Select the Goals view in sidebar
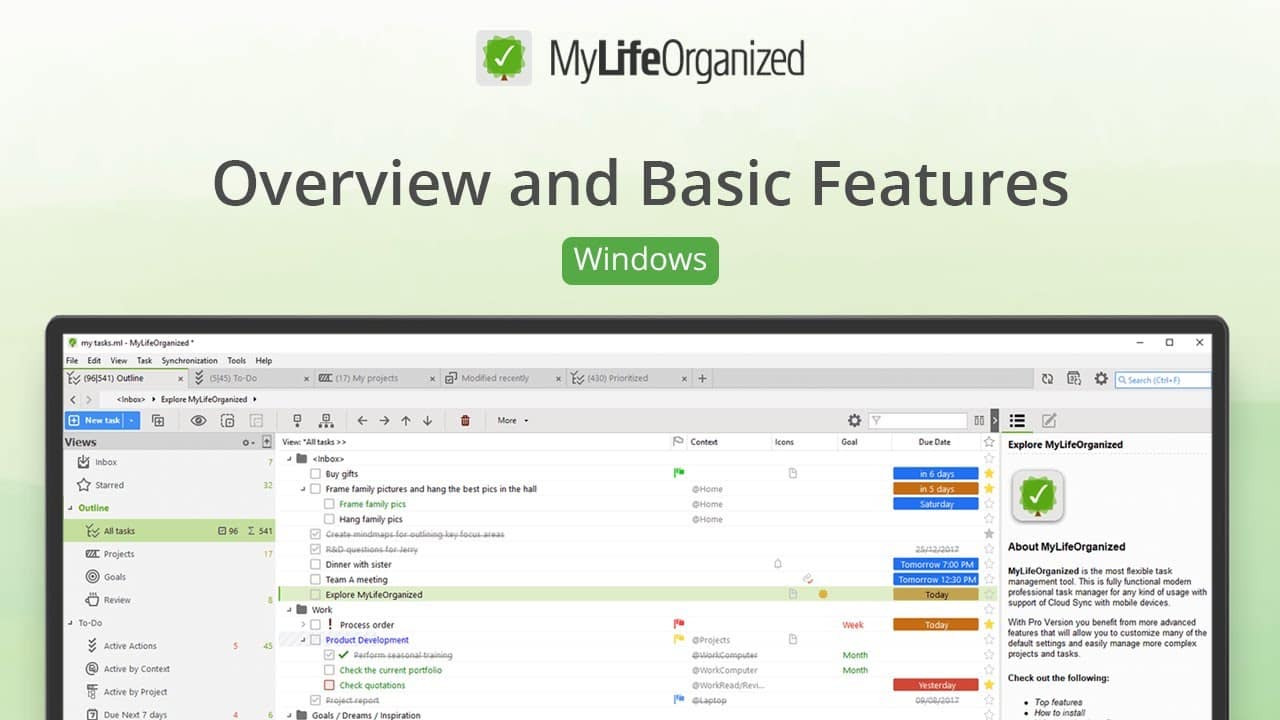 click(117, 577)
